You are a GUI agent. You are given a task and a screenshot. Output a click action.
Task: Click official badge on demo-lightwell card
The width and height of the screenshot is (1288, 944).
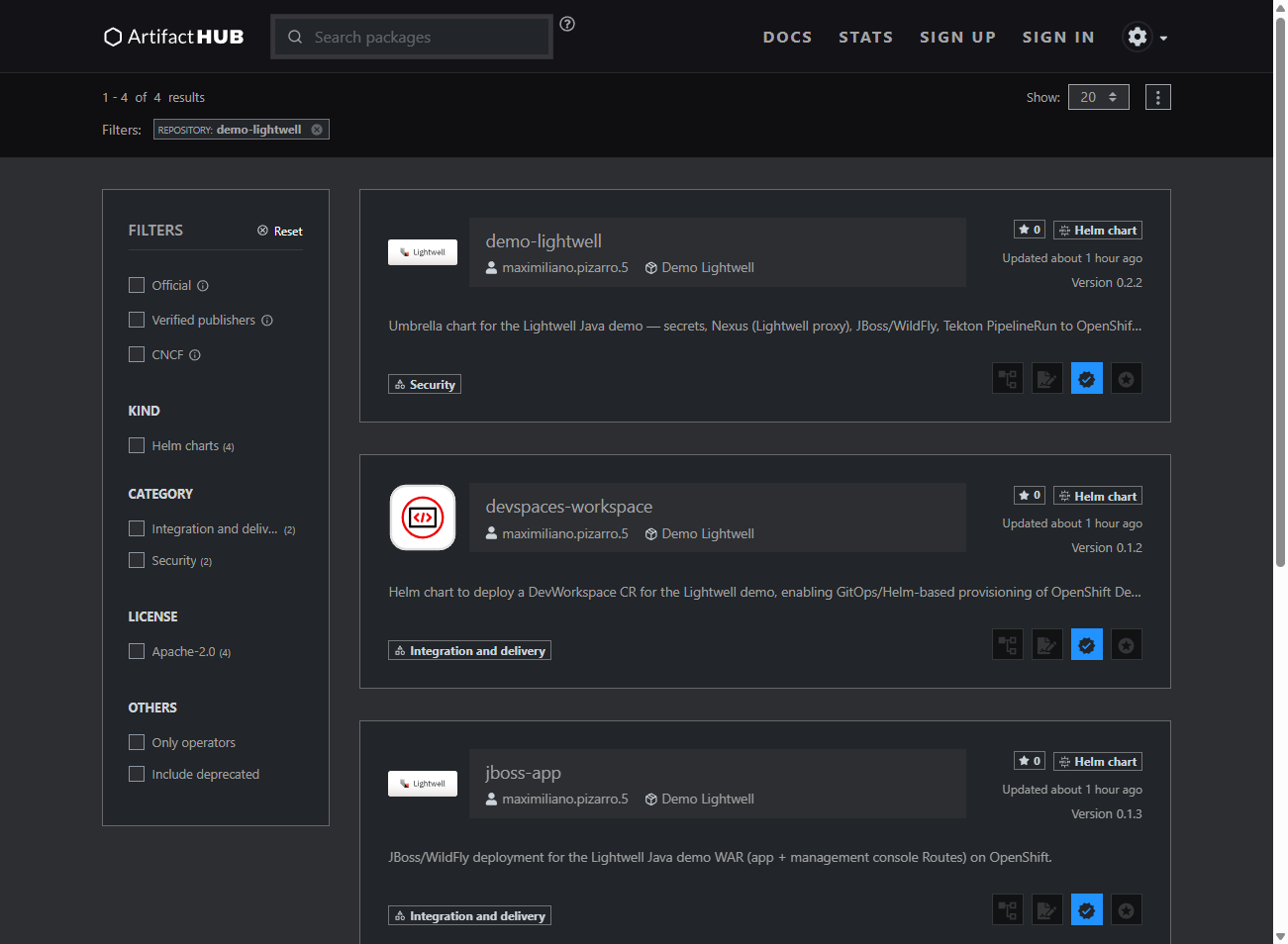1127,379
